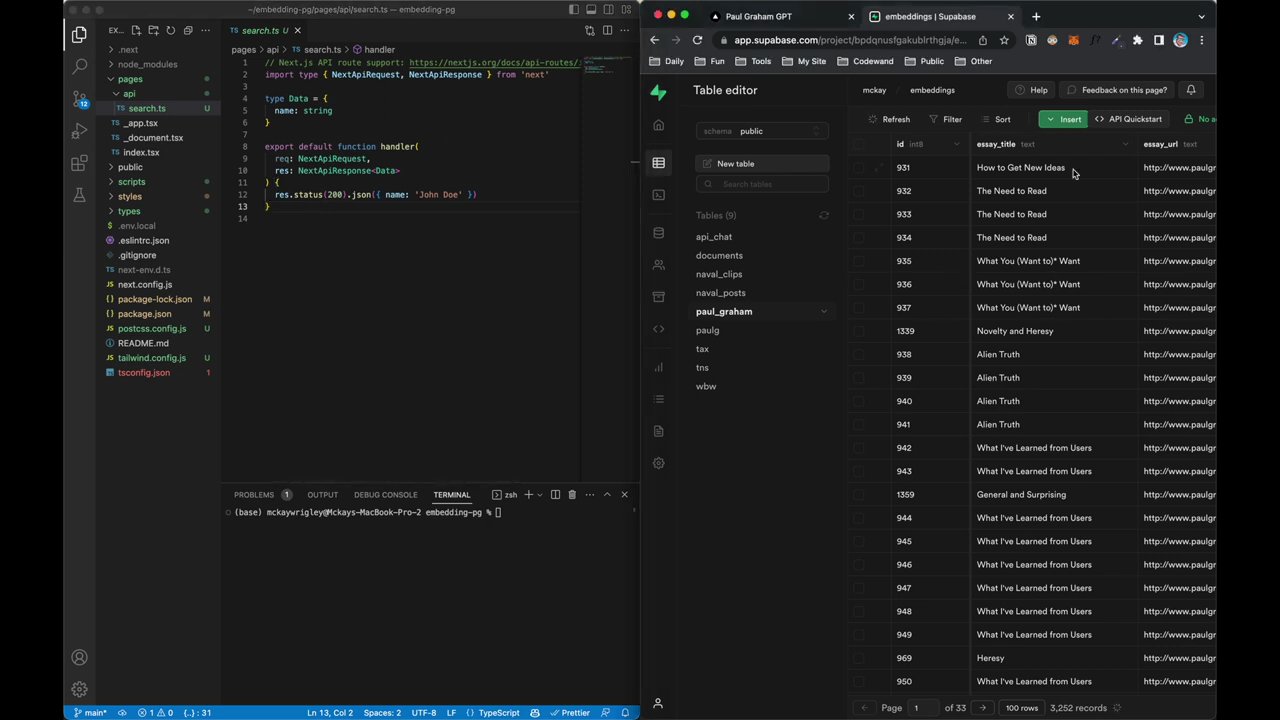Click the New table button
This screenshot has height=720, width=1280.
point(762,163)
